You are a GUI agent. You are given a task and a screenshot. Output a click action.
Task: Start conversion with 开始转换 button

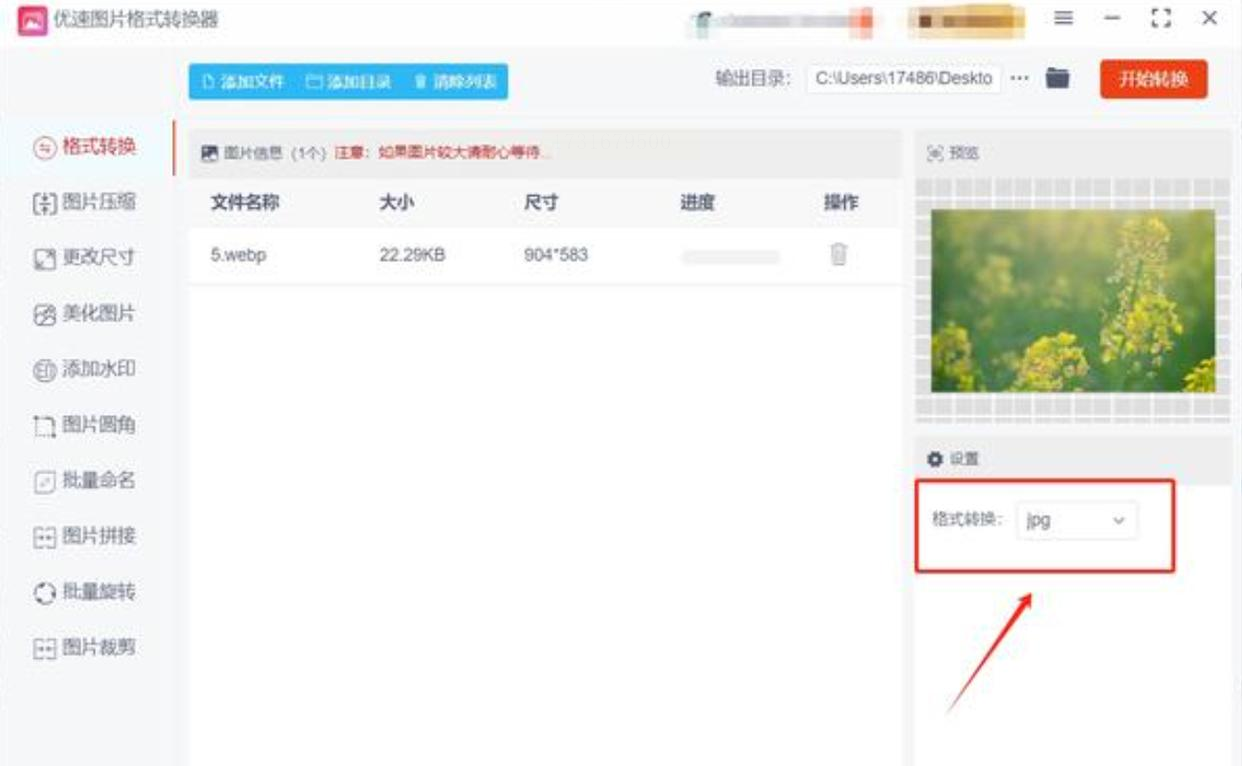(1153, 80)
